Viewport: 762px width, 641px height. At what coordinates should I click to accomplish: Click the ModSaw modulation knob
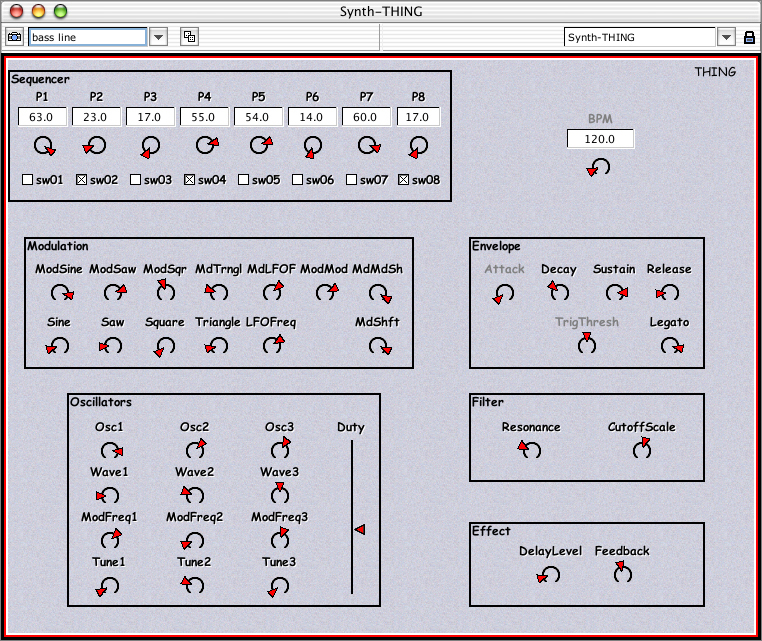[115, 292]
